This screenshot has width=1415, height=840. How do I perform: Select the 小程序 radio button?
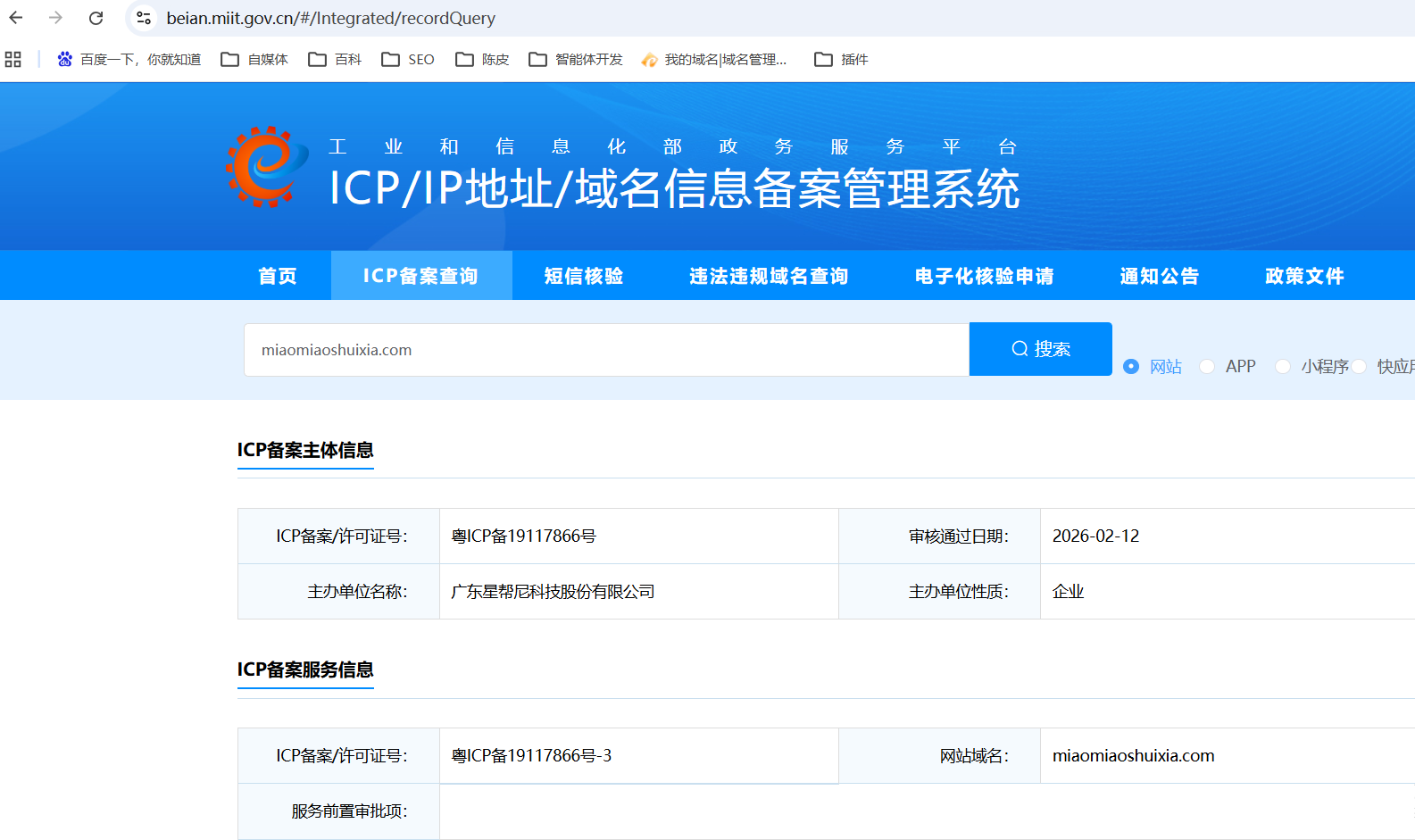1283,367
